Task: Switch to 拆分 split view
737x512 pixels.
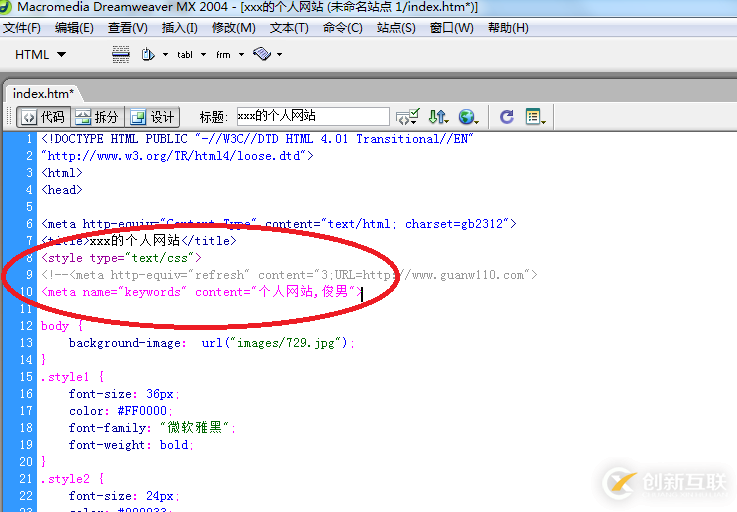Action: (x=97, y=117)
